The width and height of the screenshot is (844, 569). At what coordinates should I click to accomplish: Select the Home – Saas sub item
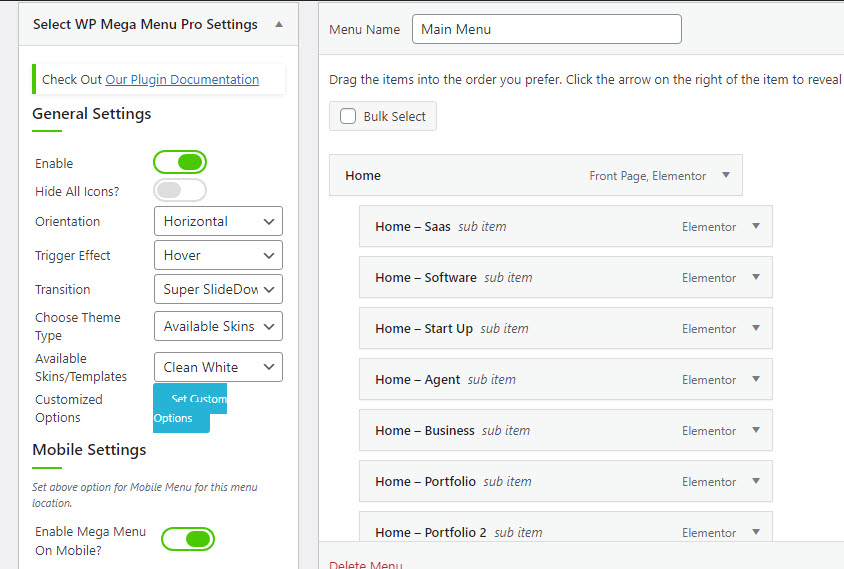point(566,226)
